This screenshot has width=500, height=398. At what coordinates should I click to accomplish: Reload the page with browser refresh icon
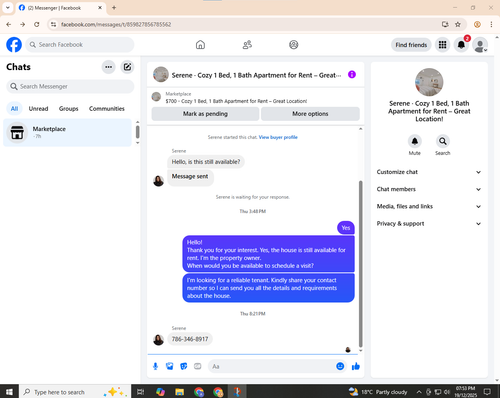[37, 24]
